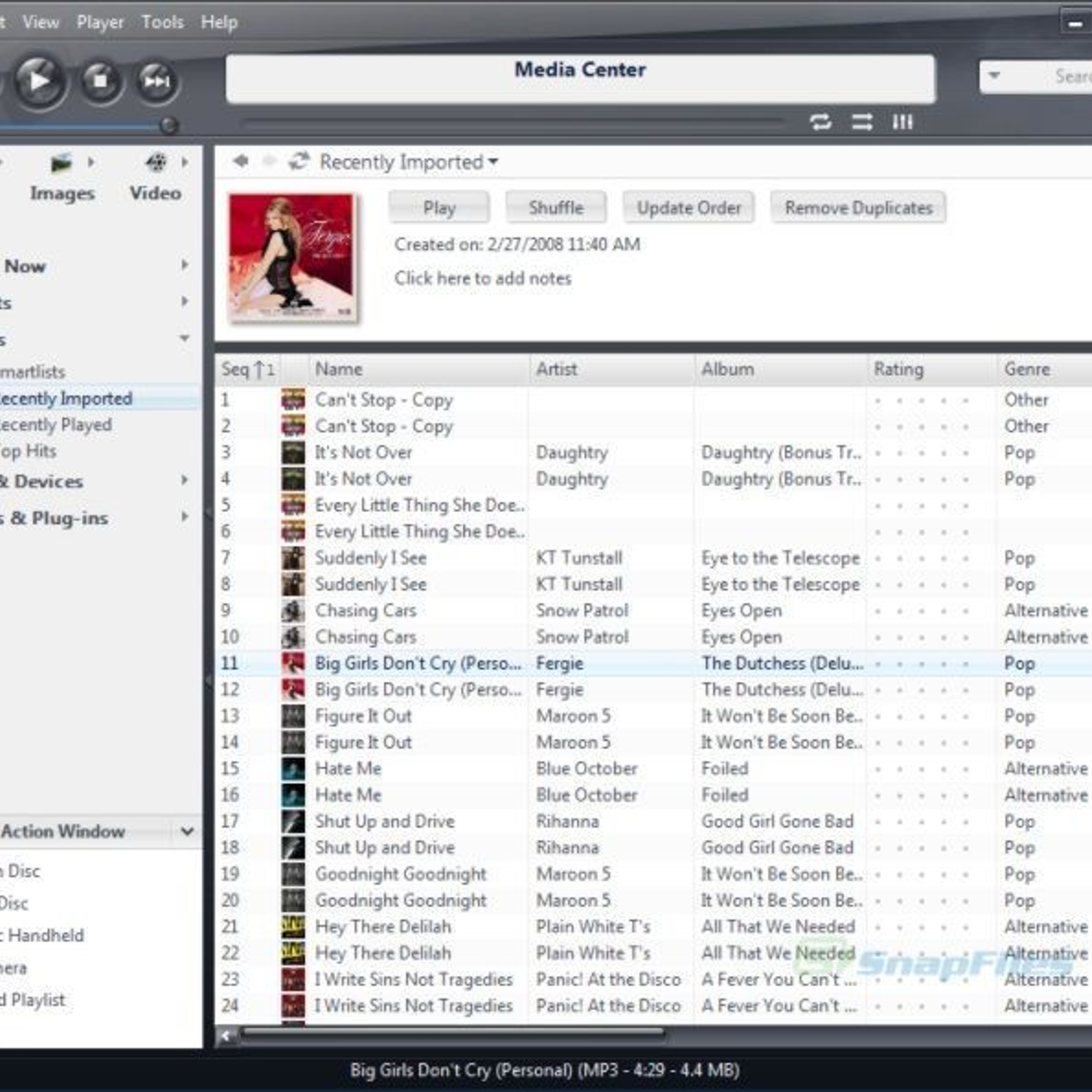Open the search options dropdown arrow
1092x1092 pixels.
point(994,76)
